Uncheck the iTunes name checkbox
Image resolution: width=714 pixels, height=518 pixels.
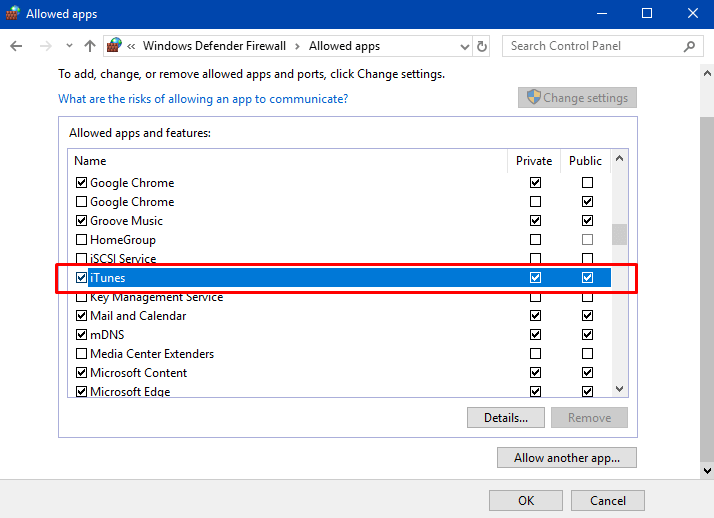pos(82,278)
